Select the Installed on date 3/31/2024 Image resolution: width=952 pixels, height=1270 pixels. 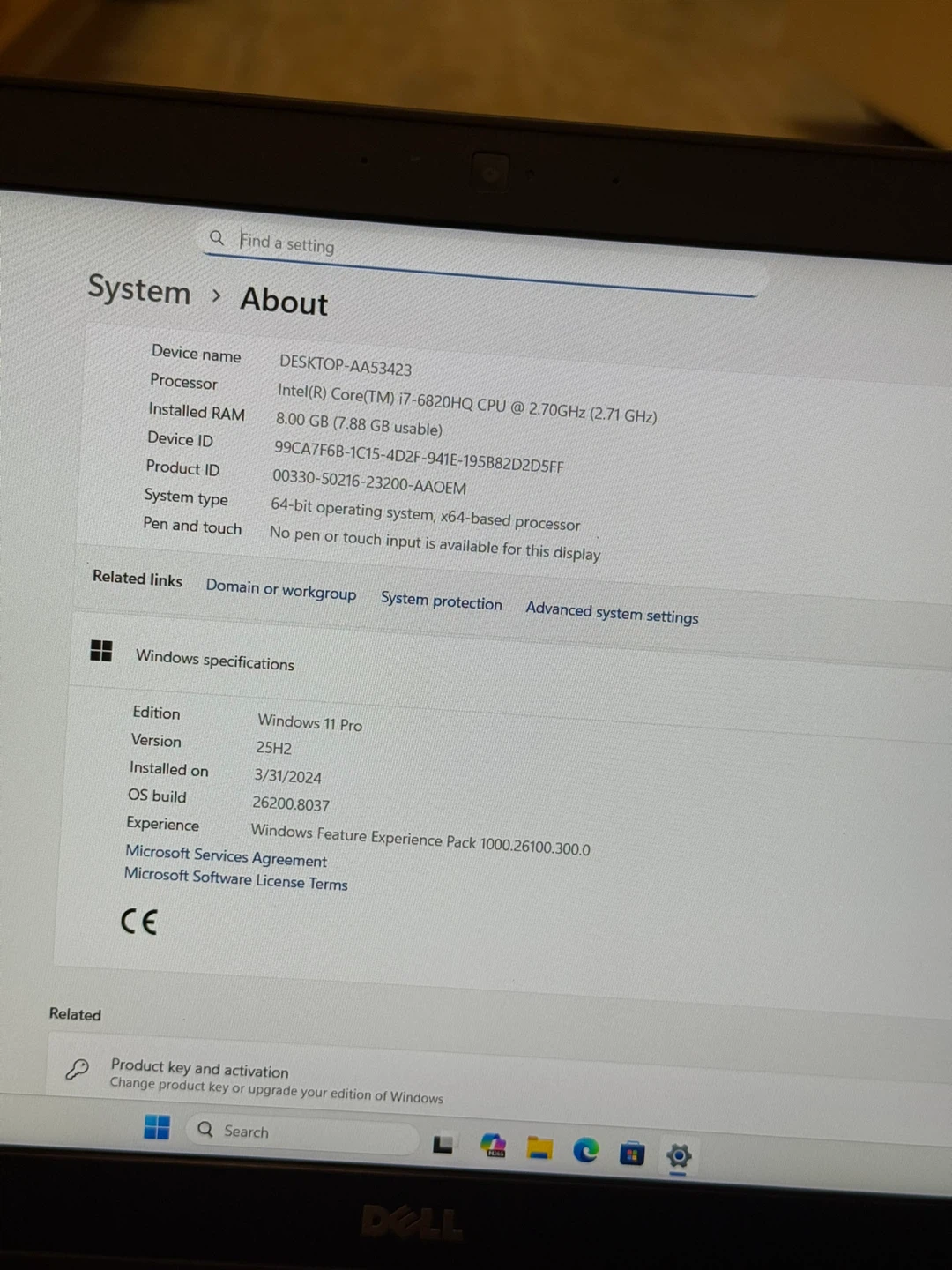pos(287,776)
